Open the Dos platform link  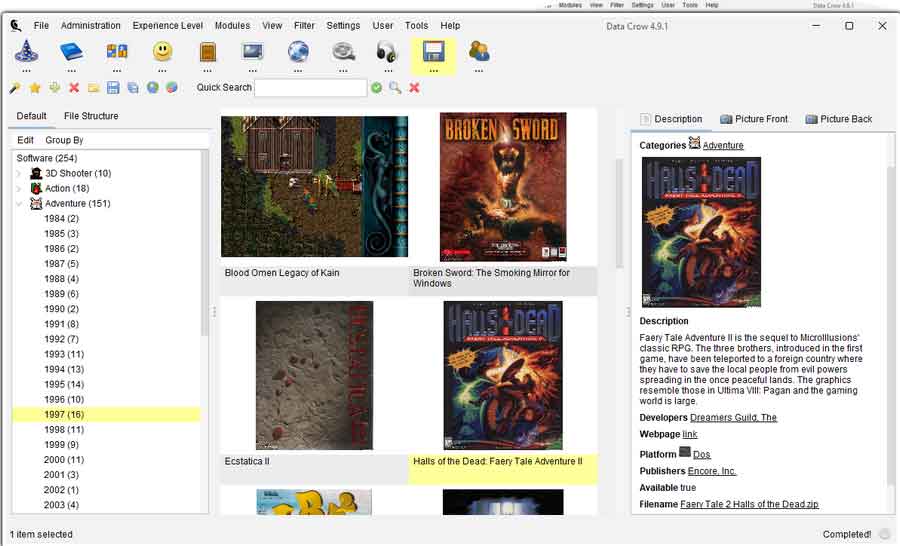coord(701,454)
